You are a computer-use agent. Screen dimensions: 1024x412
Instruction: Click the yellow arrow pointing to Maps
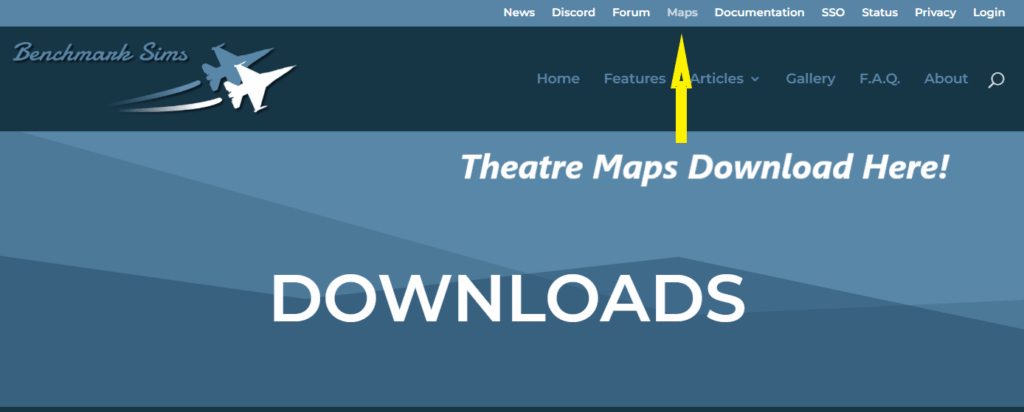pyautogui.click(x=681, y=90)
